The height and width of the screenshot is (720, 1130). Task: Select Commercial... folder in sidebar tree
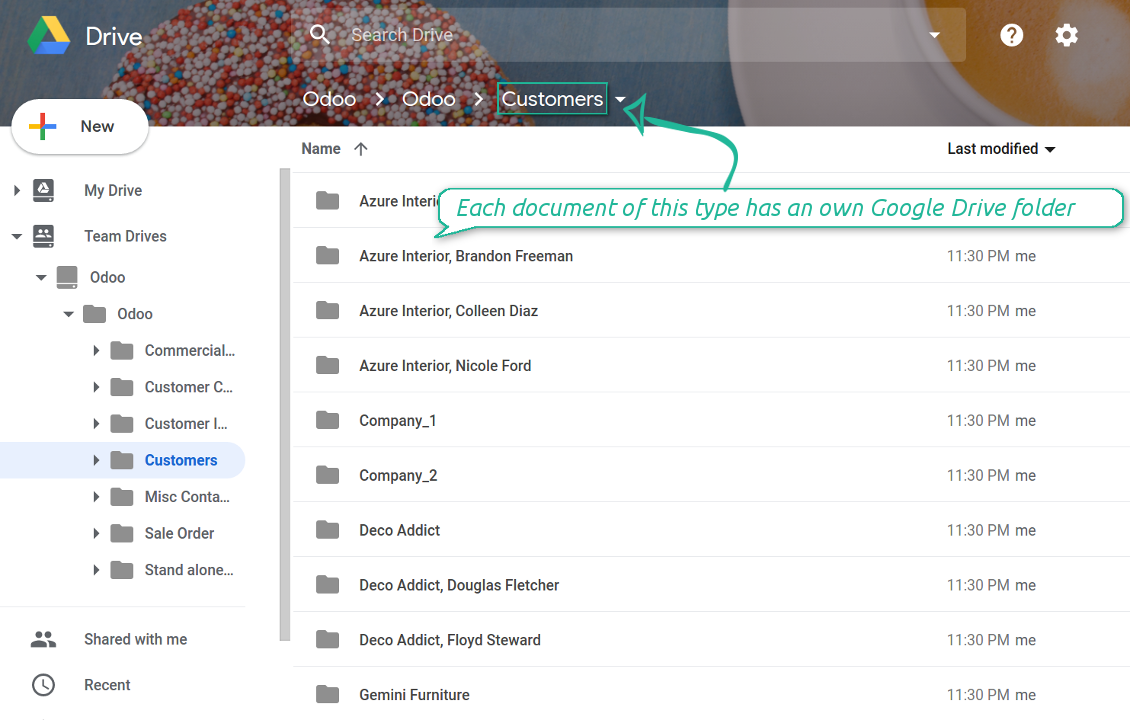190,350
